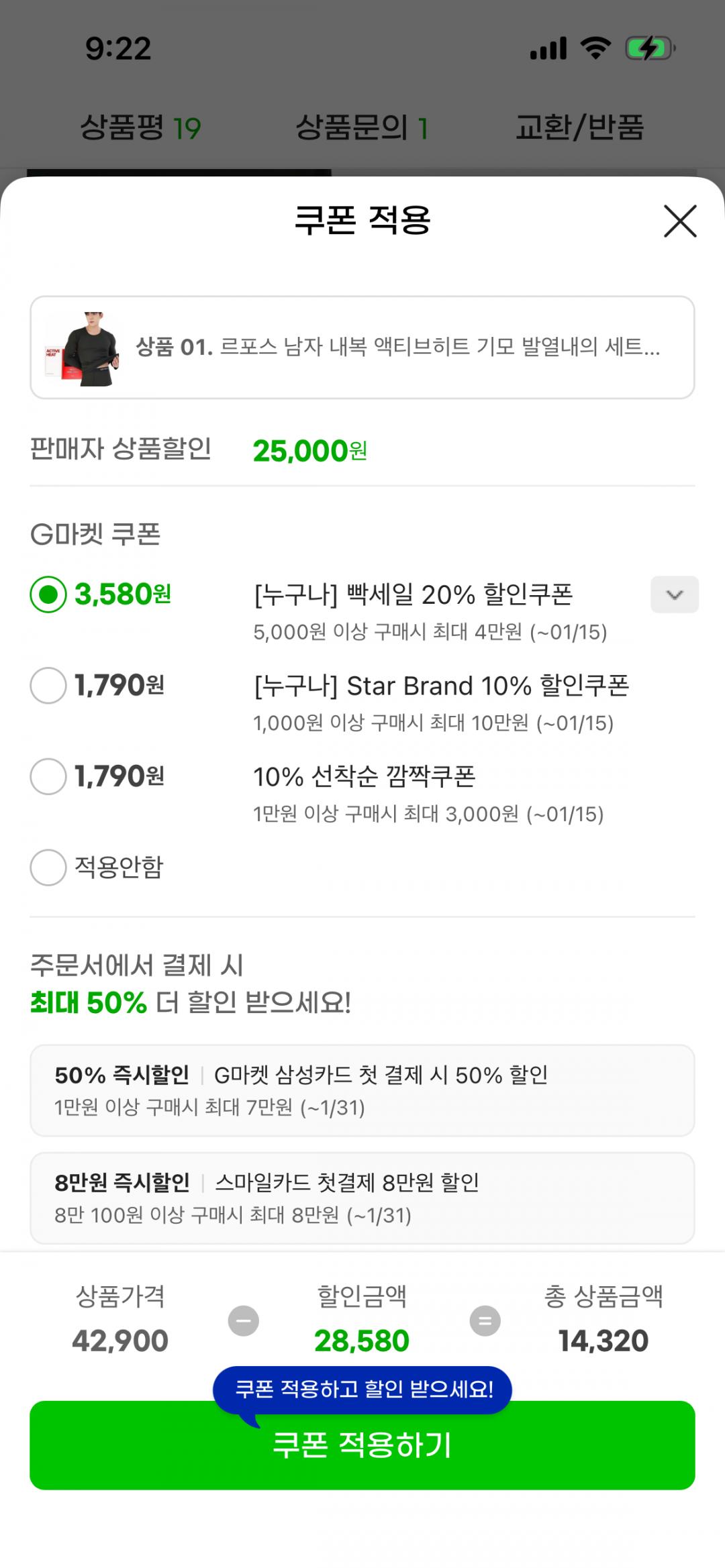
Task: Select the 3,580원 빡세일 20% coupon radio
Action: pos(48,594)
